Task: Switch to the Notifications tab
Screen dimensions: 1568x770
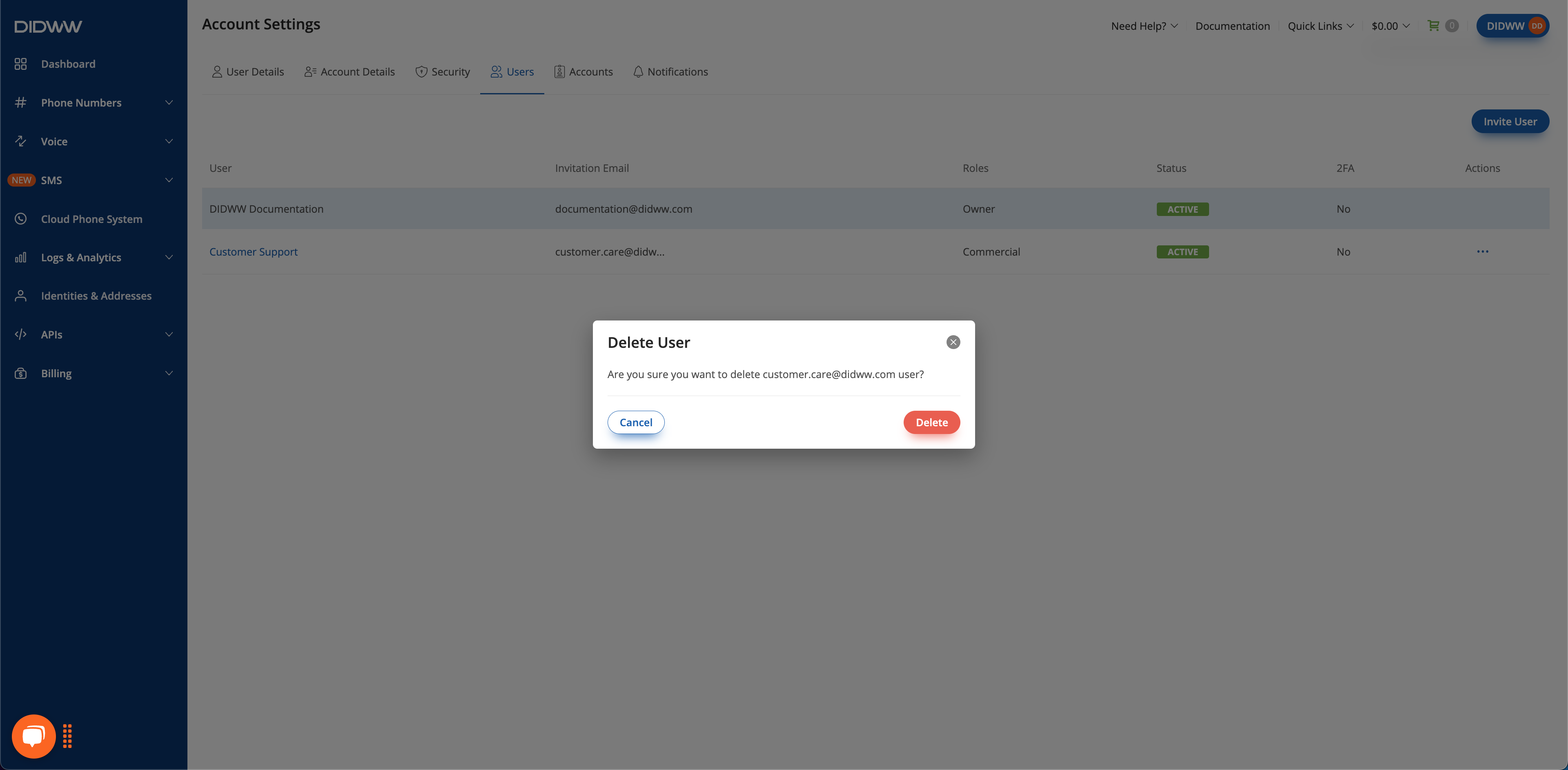Action: pyautogui.click(x=670, y=72)
